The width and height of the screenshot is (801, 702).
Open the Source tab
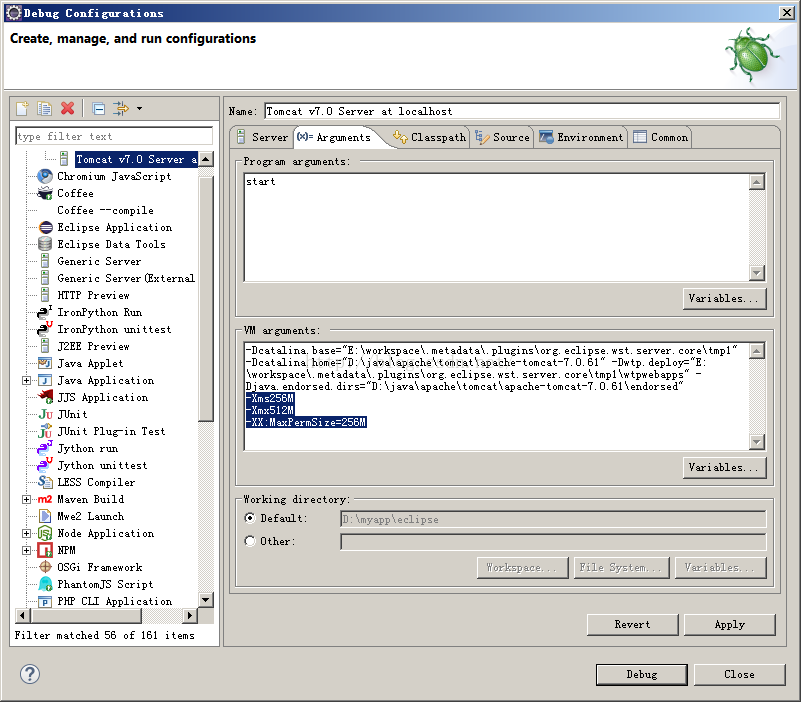(502, 137)
